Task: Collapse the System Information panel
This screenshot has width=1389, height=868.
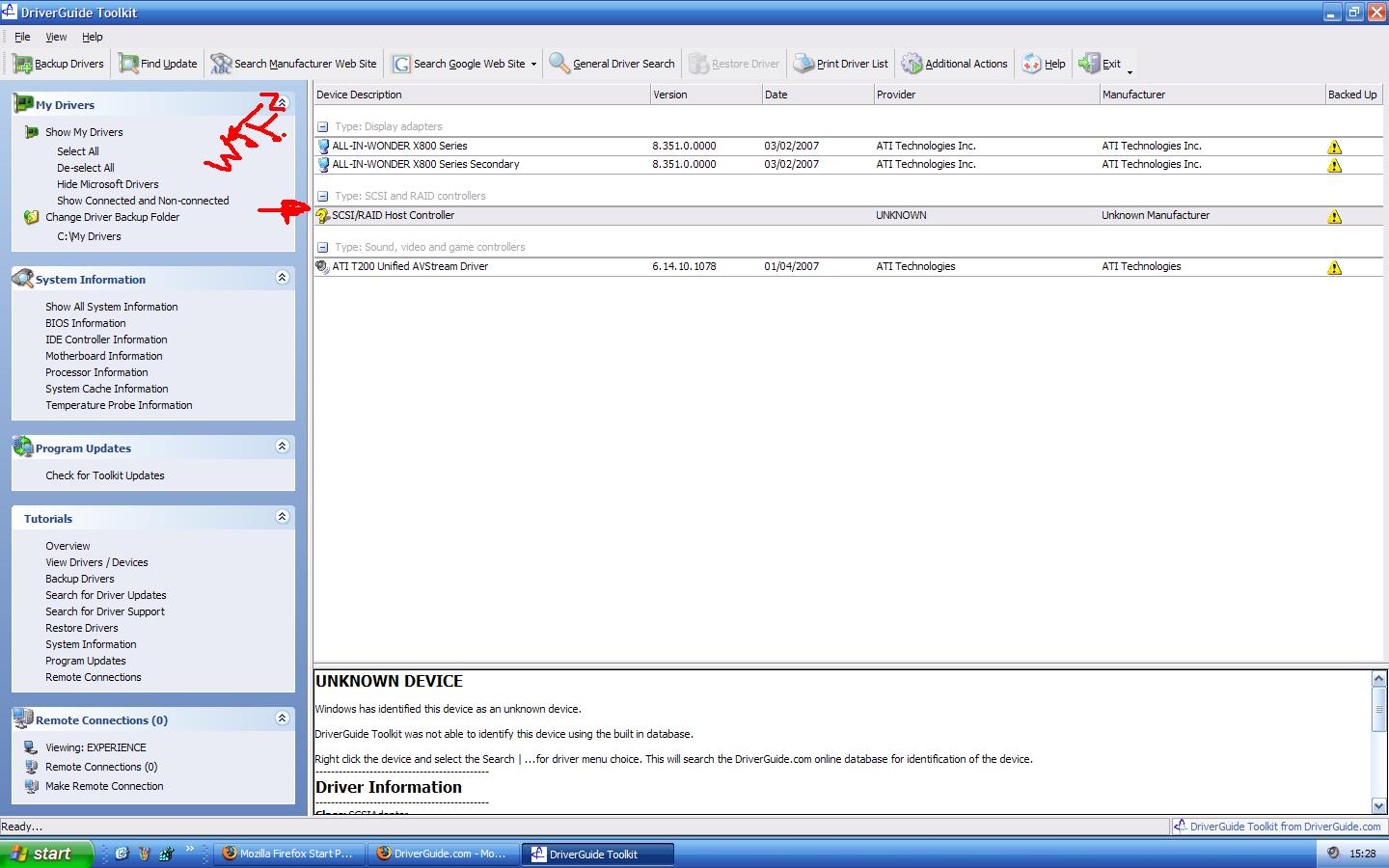Action: pos(283,277)
